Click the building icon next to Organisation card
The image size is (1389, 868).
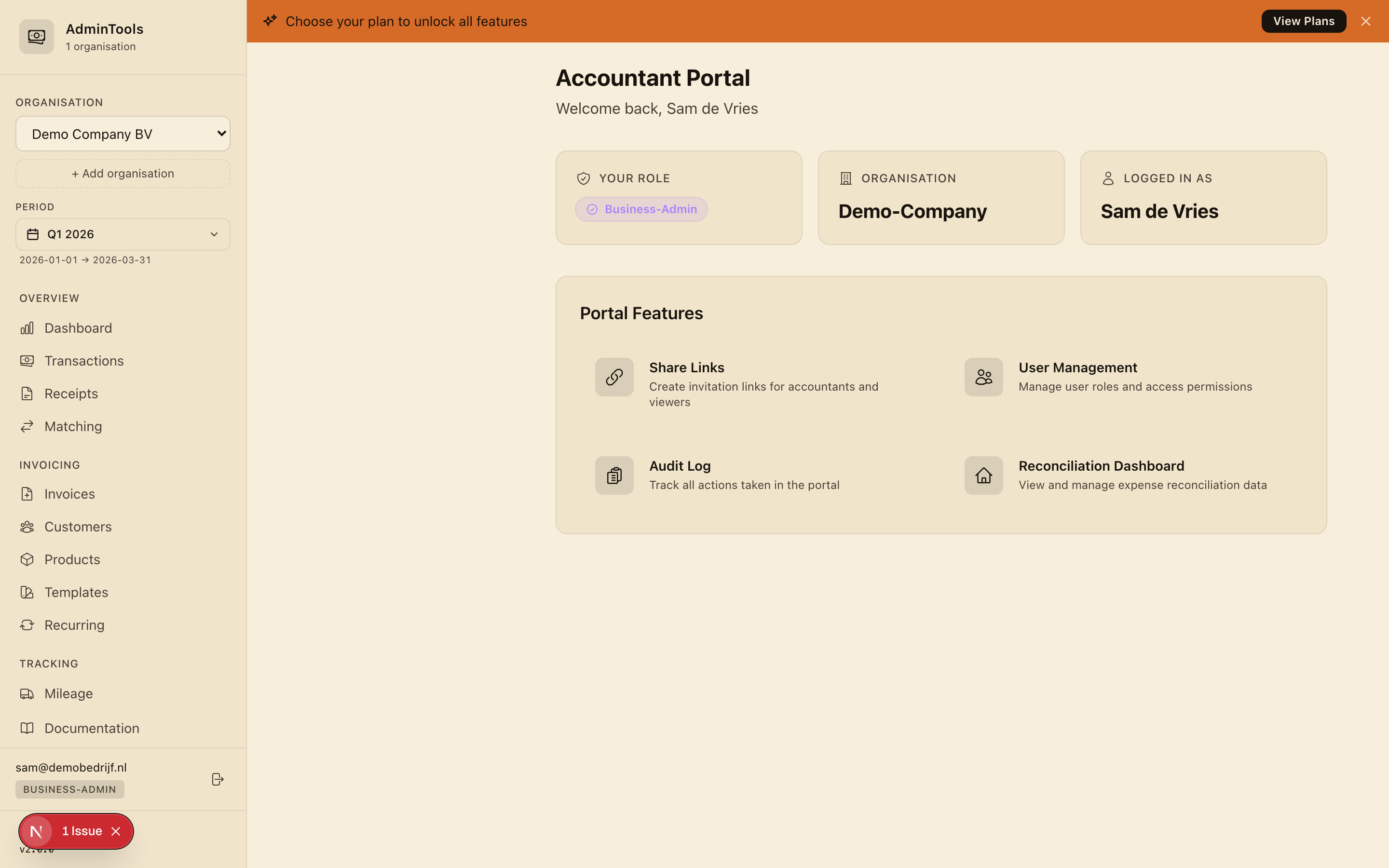tap(846, 178)
